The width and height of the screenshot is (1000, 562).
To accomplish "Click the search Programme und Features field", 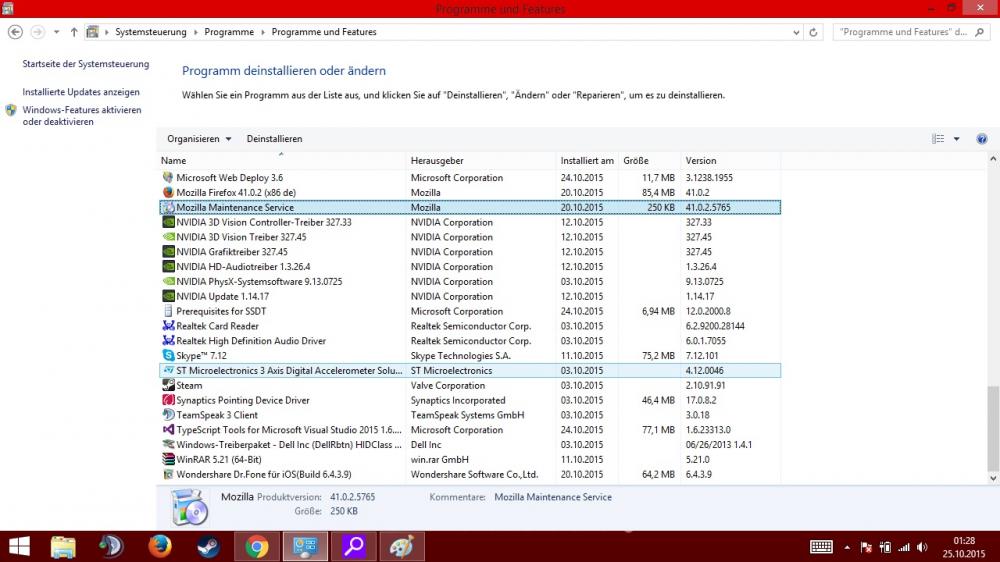I will [x=905, y=32].
